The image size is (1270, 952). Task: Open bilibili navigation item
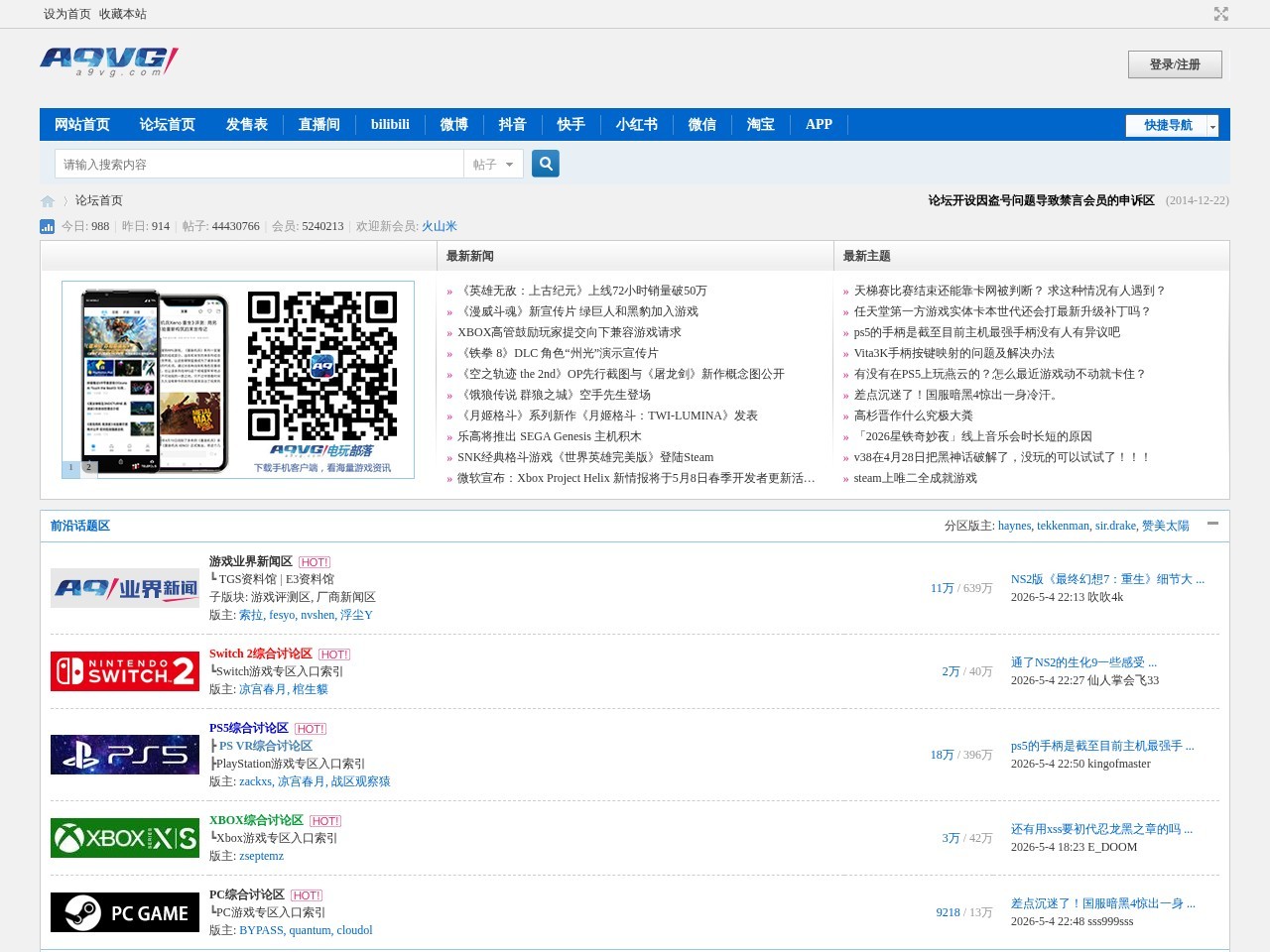point(390,125)
